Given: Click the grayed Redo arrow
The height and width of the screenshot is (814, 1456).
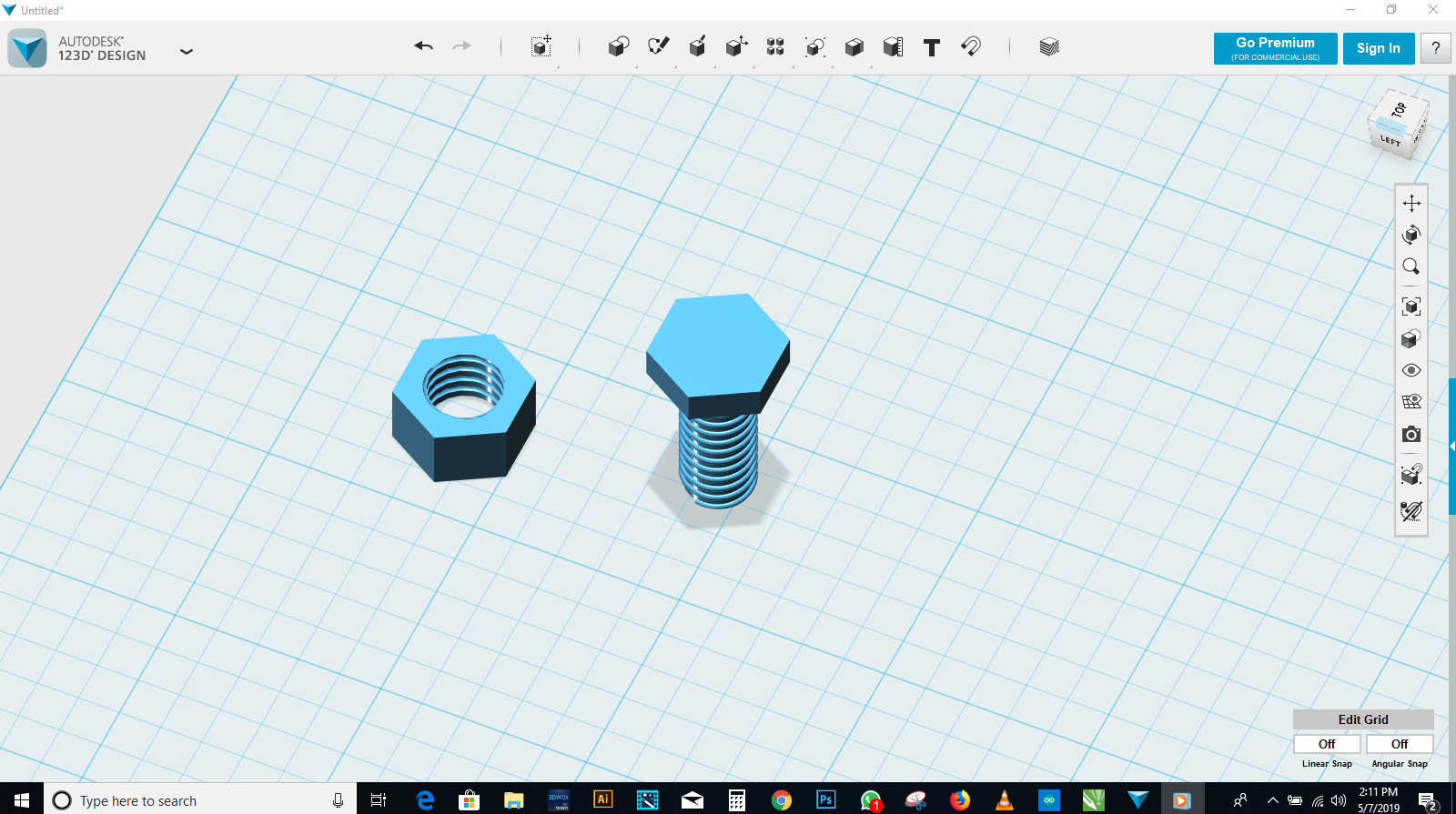Looking at the screenshot, I should (x=462, y=45).
